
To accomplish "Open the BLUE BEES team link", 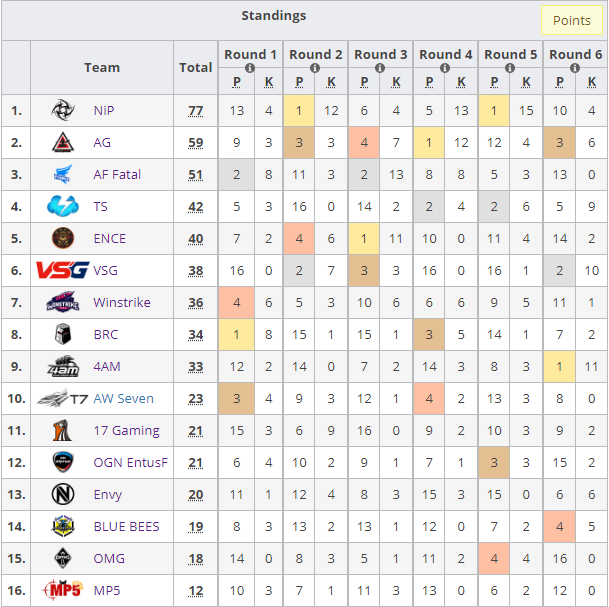I will coord(127,527).
